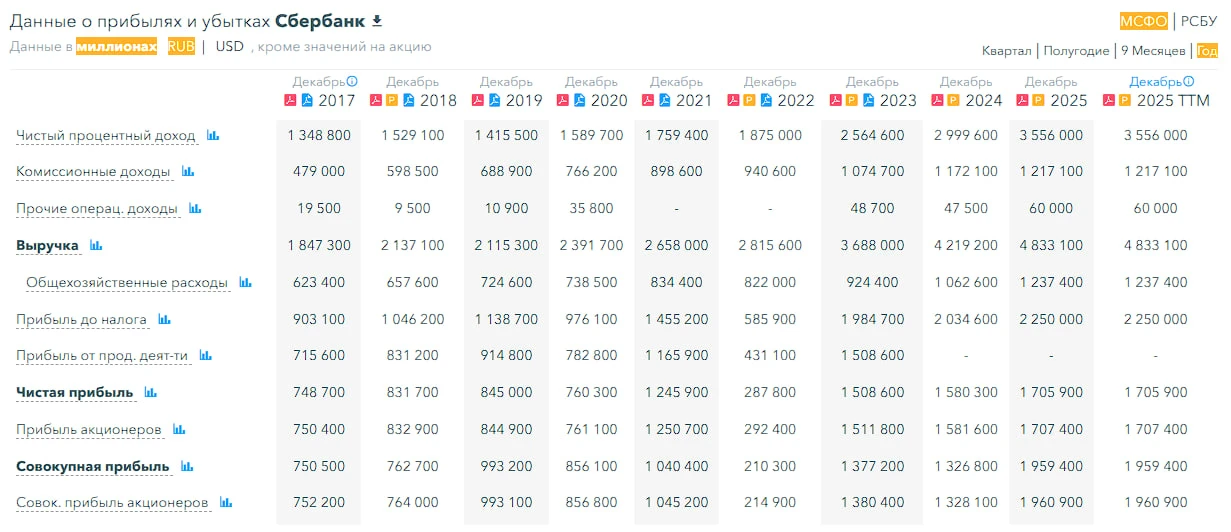Open chart icon for Общехозяйственные расходы
Viewport: 1231px width, 532px height.
coord(245,283)
